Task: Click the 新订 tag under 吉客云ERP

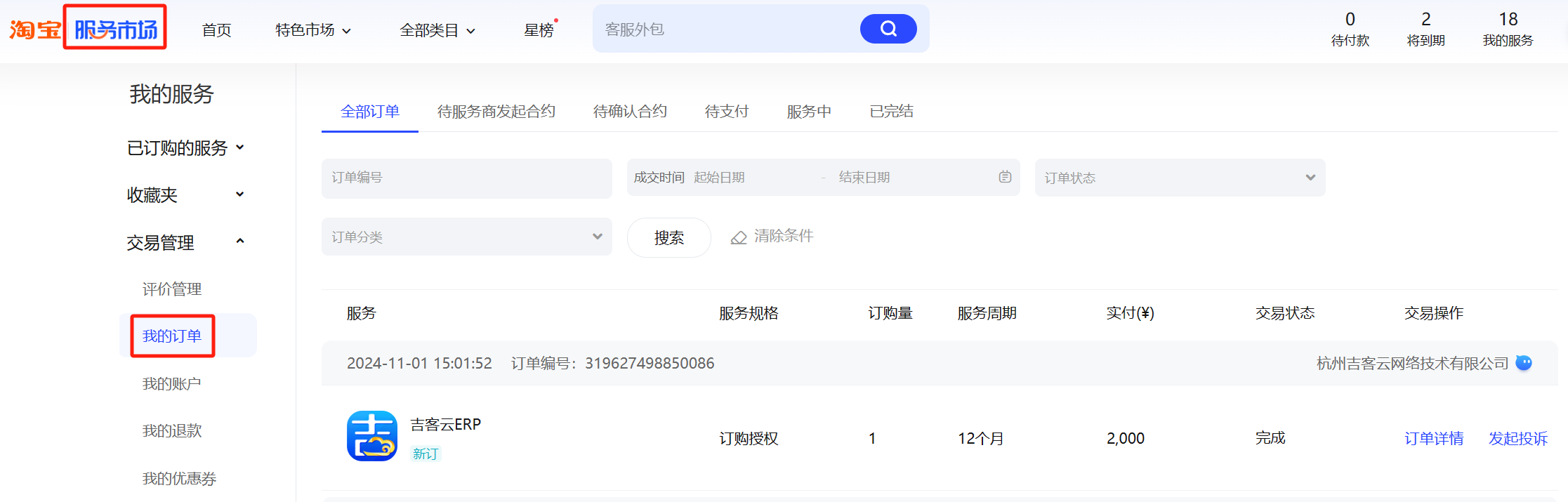Action: pyautogui.click(x=426, y=454)
